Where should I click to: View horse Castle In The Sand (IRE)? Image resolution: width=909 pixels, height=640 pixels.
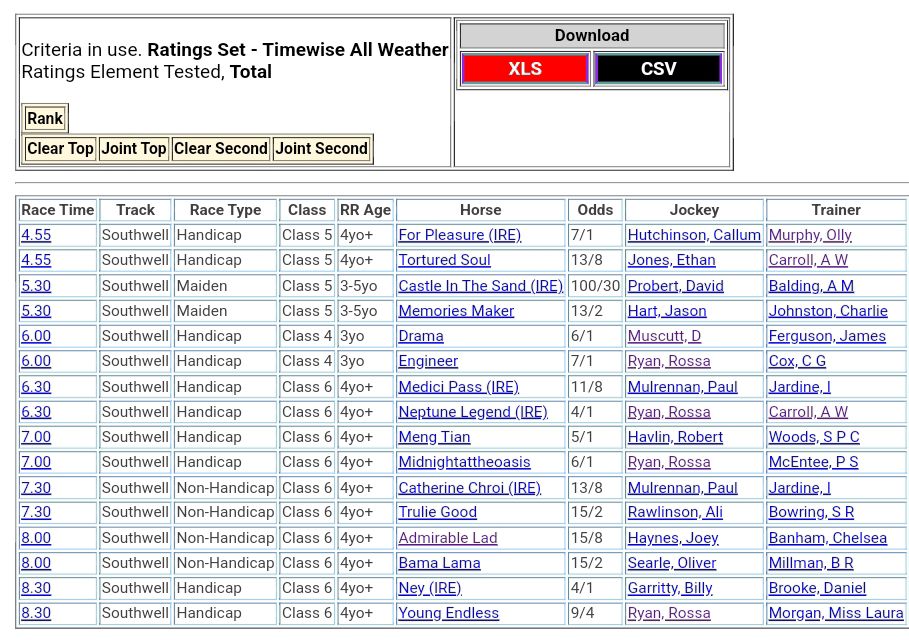(x=480, y=286)
